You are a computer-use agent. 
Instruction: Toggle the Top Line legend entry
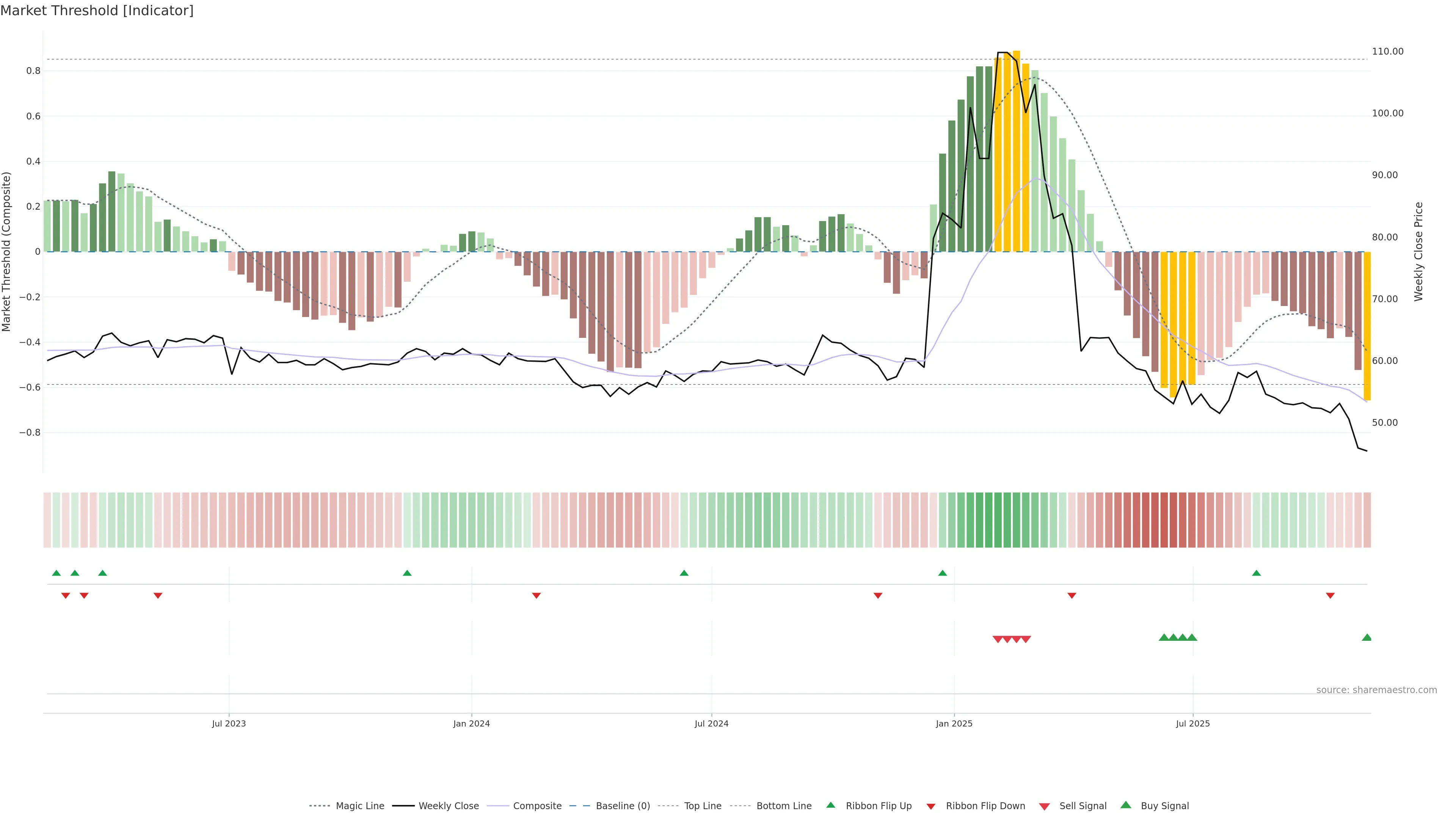[x=703, y=806]
